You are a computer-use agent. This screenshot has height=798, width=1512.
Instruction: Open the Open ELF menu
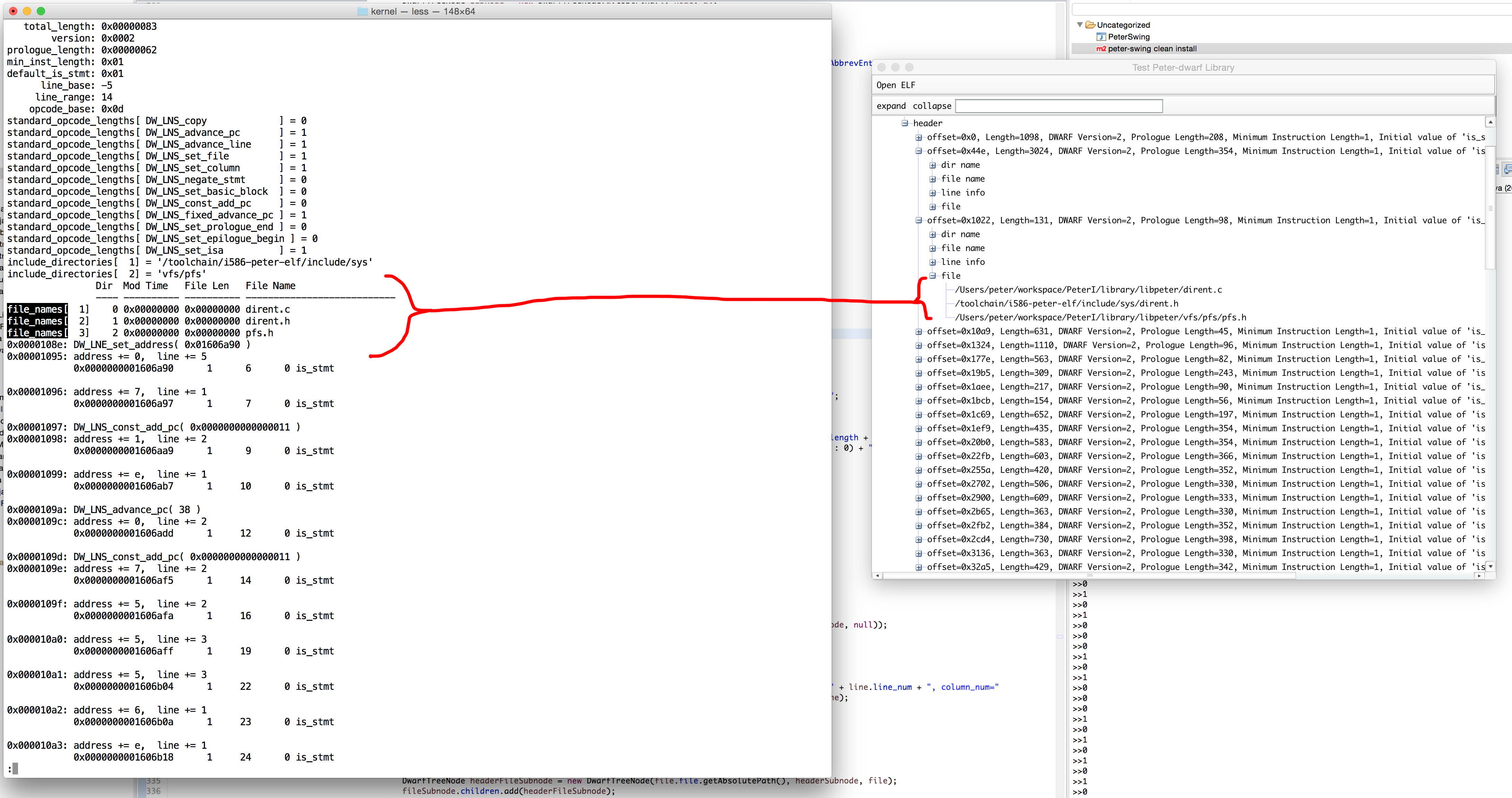tap(896, 85)
